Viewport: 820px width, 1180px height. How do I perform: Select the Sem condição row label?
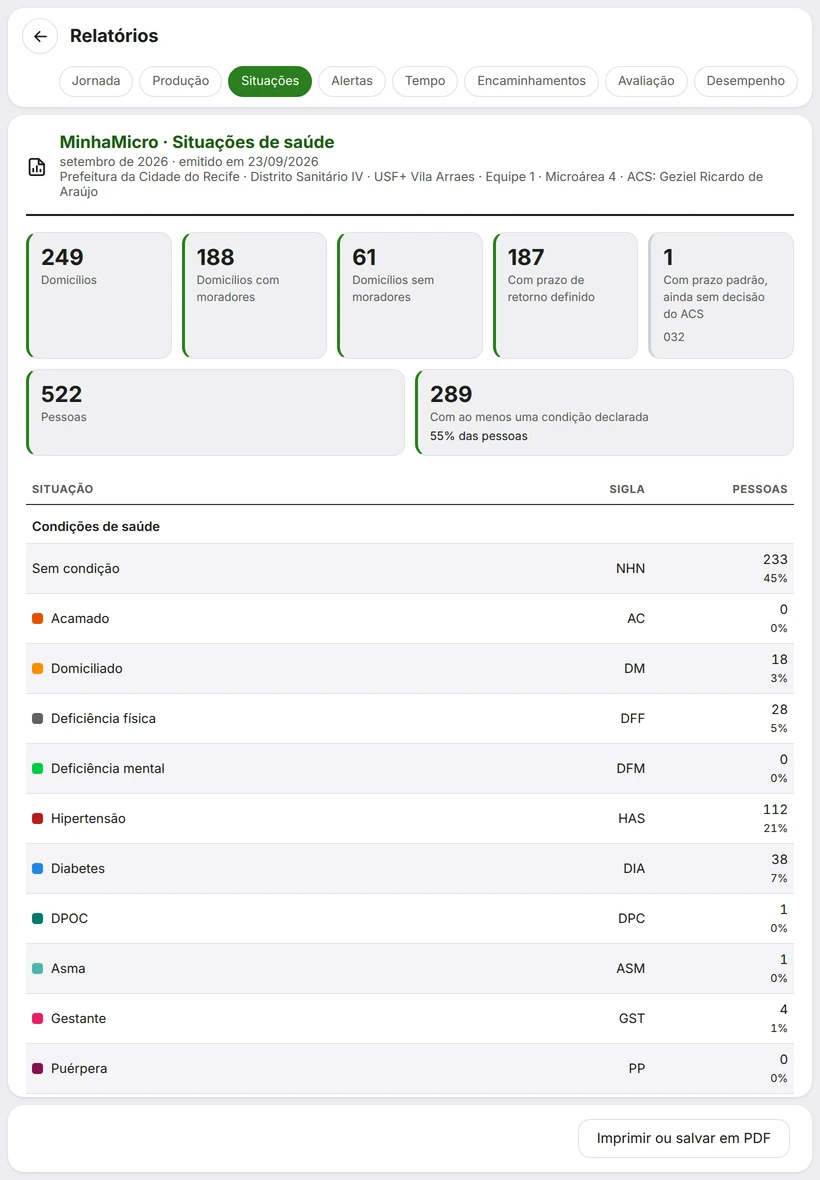pyautogui.click(x=75, y=569)
